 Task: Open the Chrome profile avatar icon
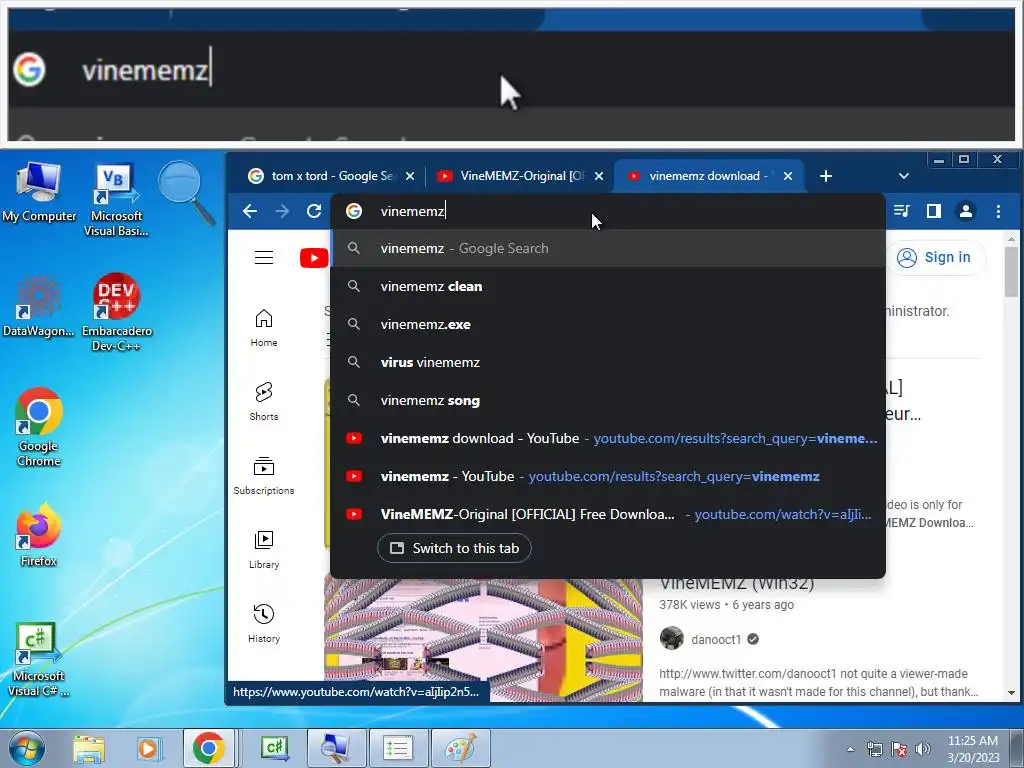tap(965, 211)
